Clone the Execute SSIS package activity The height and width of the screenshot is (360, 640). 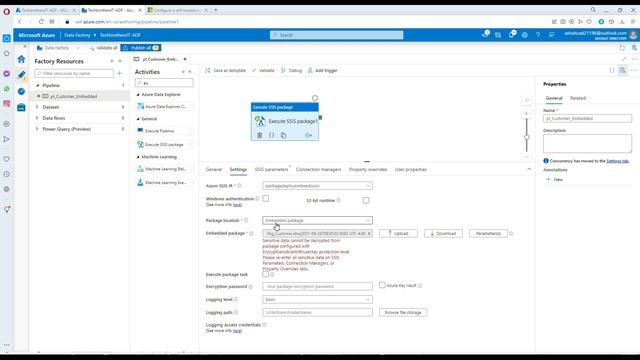pyautogui.click(x=283, y=135)
